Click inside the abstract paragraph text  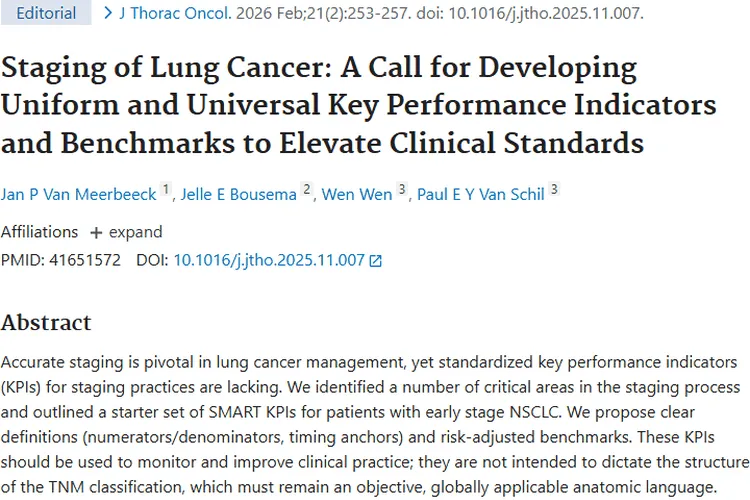[374, 424]
